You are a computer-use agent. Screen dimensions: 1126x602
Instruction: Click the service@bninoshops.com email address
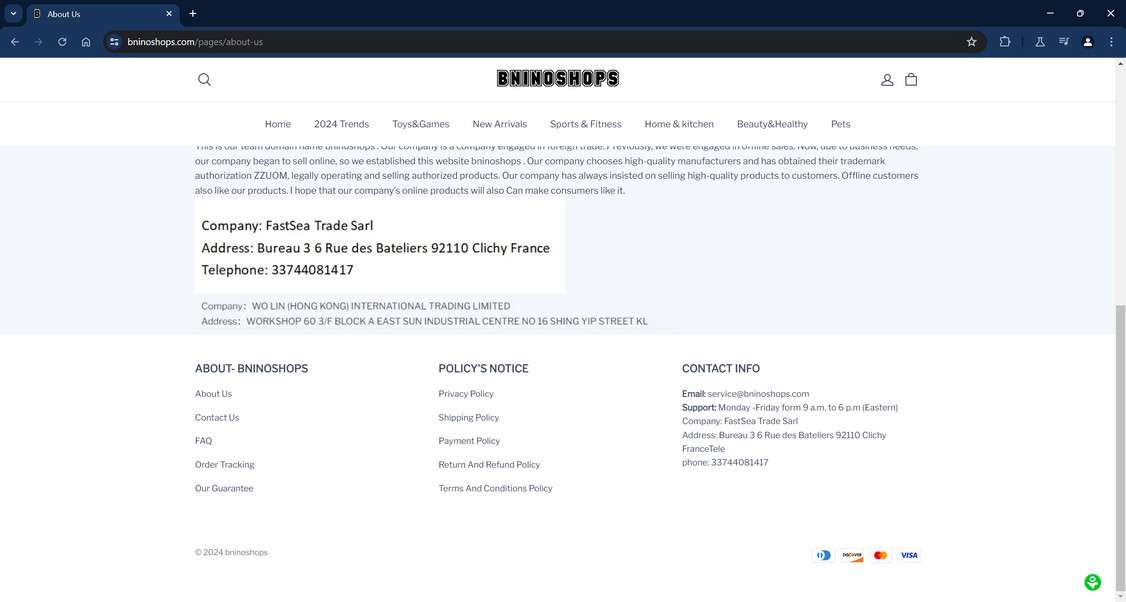point(758,394)
